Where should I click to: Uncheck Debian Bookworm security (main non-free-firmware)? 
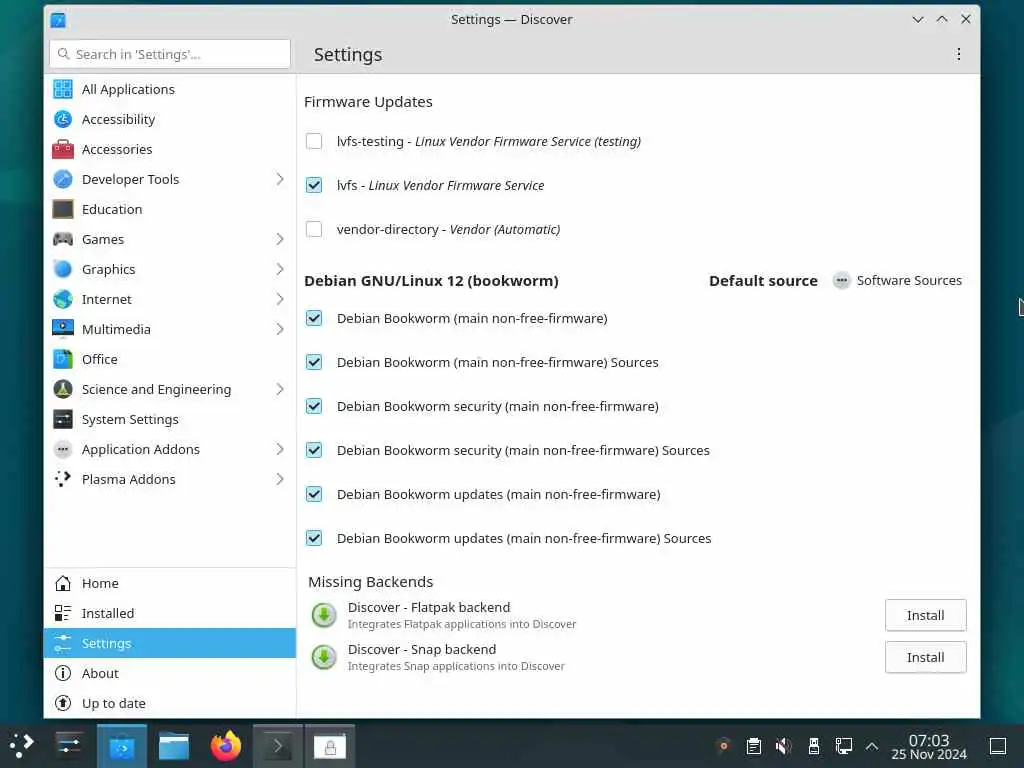pos(314,406)
